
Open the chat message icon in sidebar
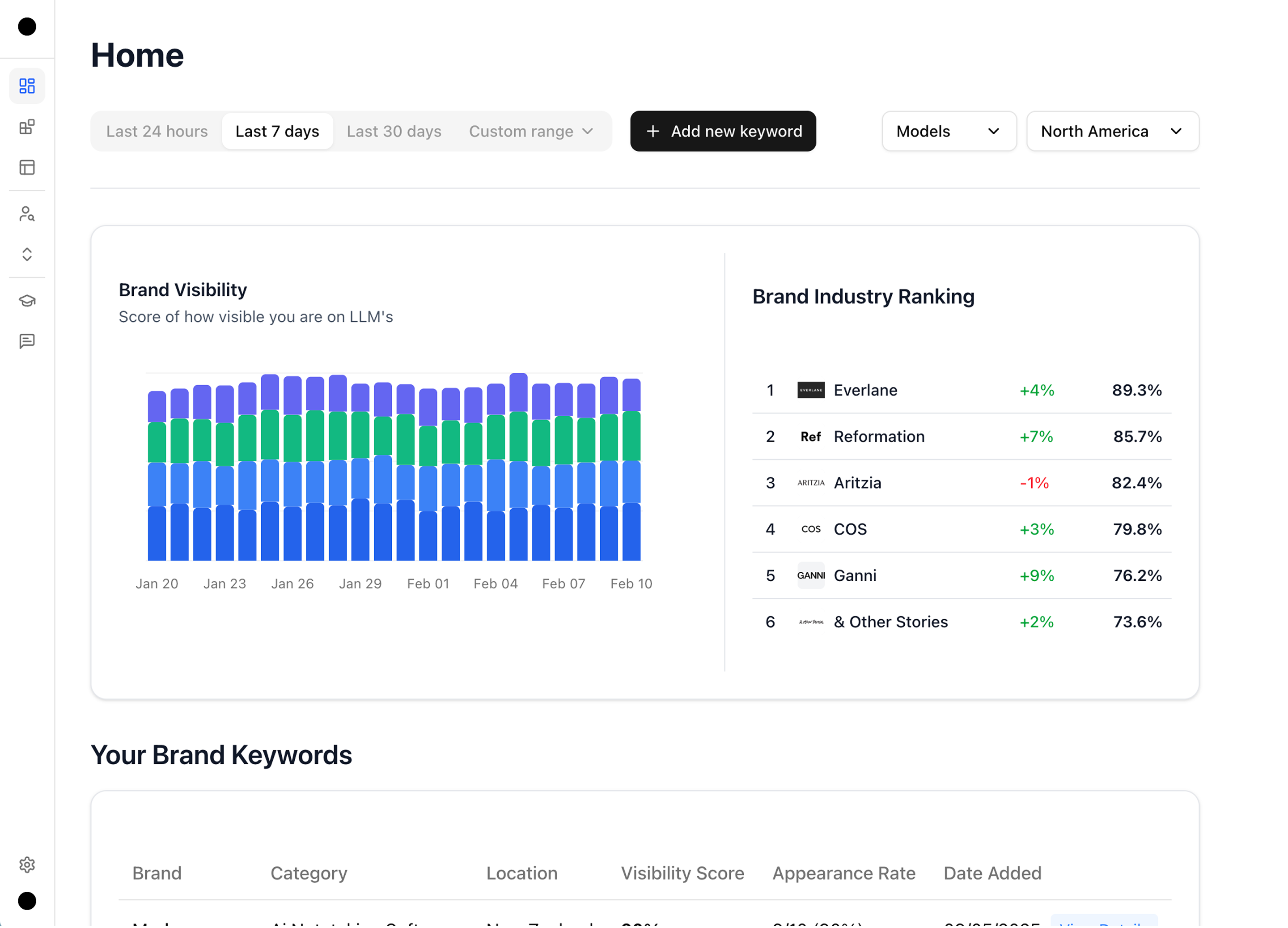point(27,341)
